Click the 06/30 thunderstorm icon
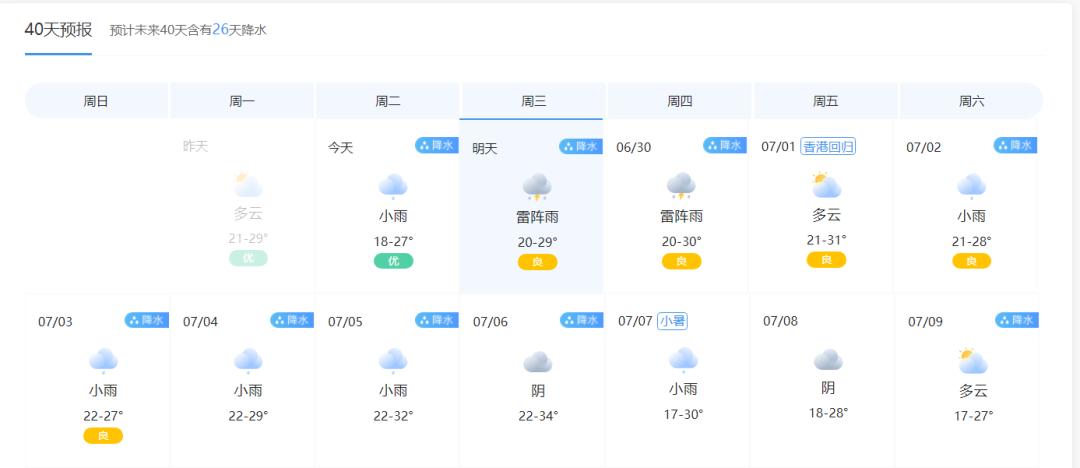 [x=681, y=187]
